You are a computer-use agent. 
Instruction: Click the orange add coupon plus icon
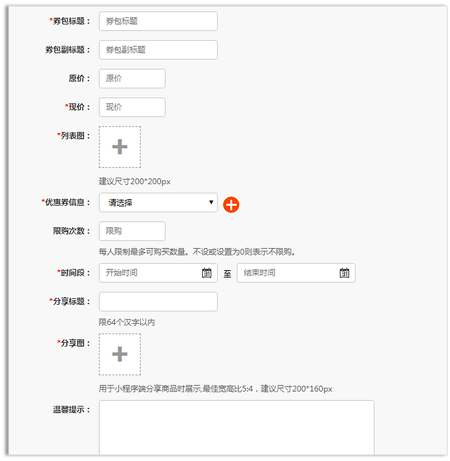[x=231, y=204]
